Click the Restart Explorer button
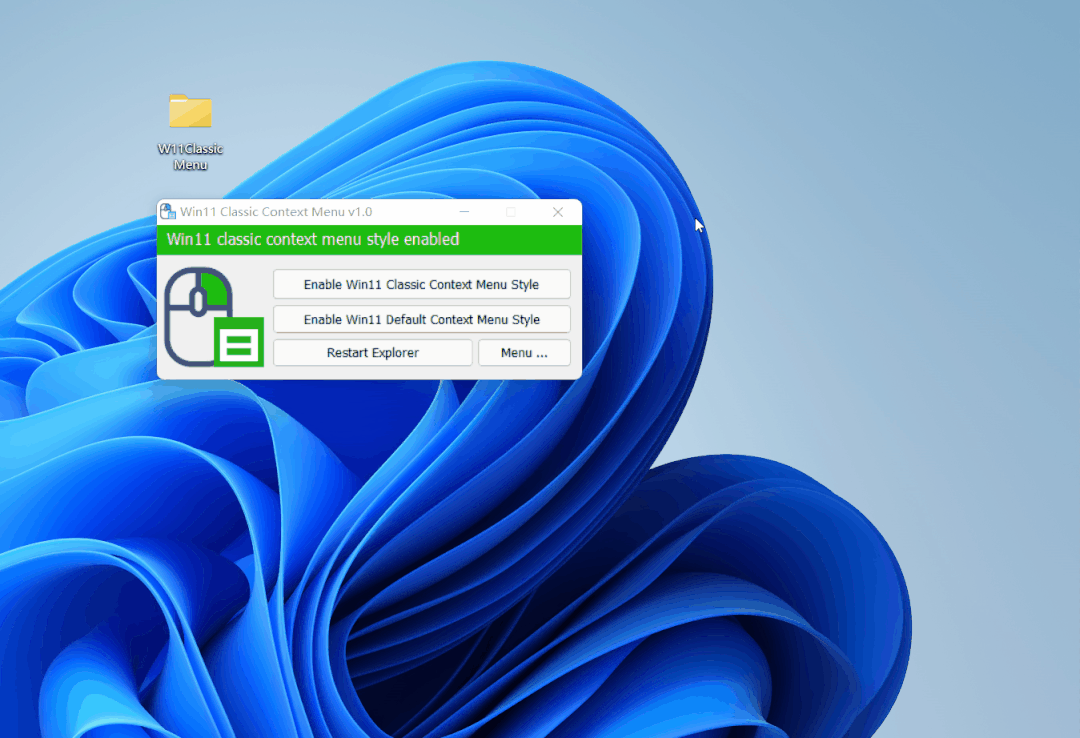1080x738 pixels. click(373, 353)
